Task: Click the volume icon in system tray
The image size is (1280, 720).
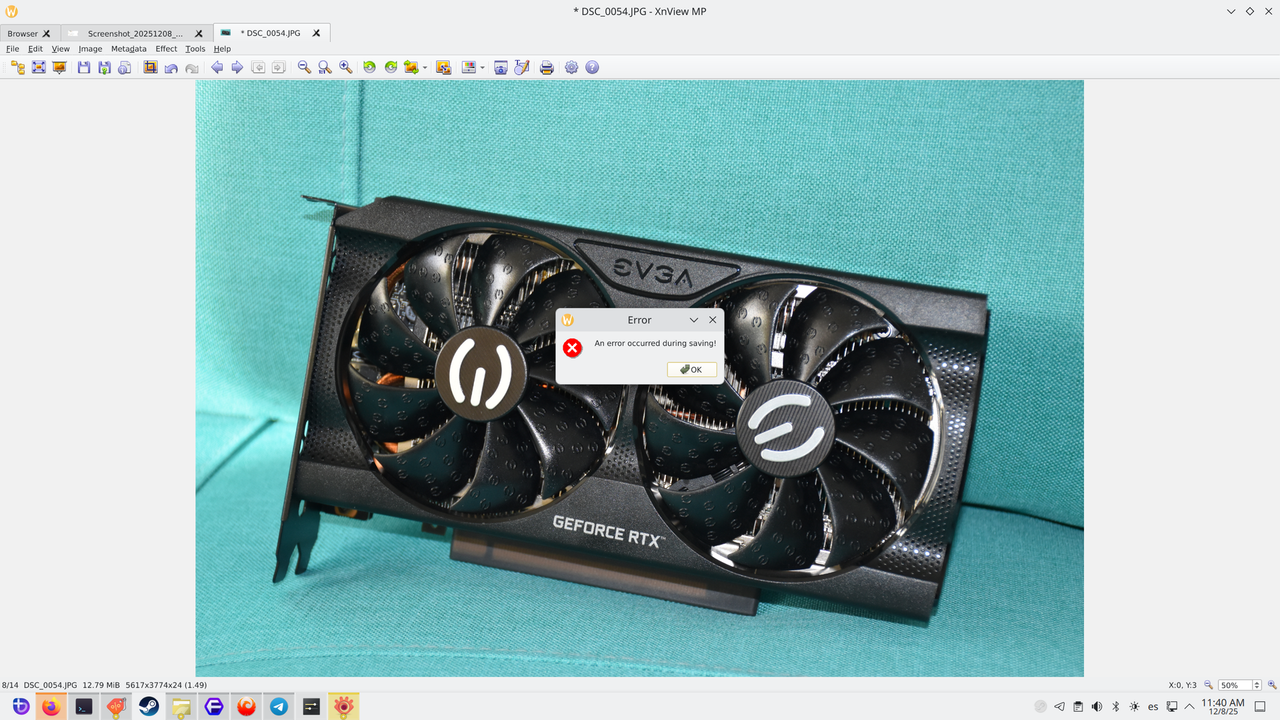Action: tap(1097, 706)
